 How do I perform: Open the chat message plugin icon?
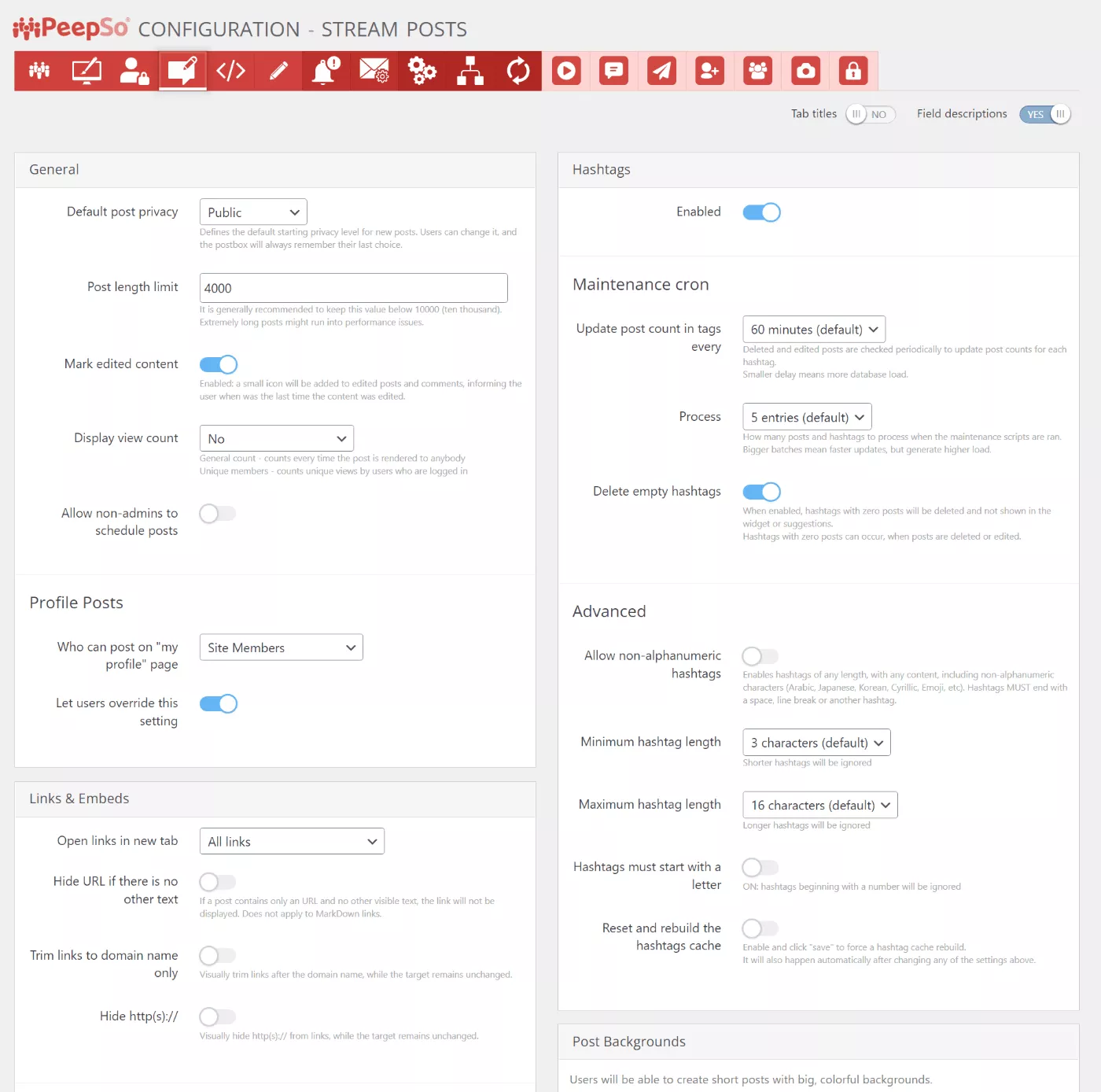point(614,71)
